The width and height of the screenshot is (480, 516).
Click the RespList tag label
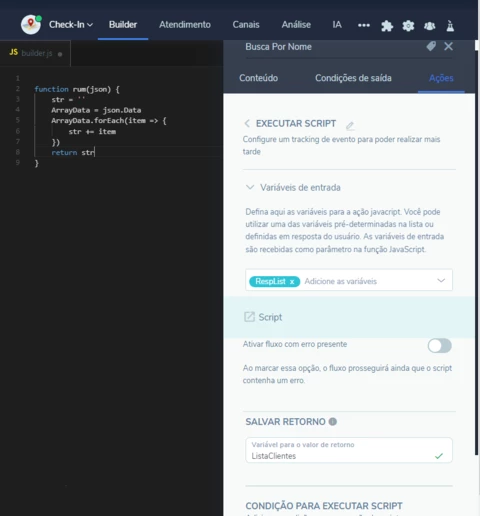tap(270, 281)
